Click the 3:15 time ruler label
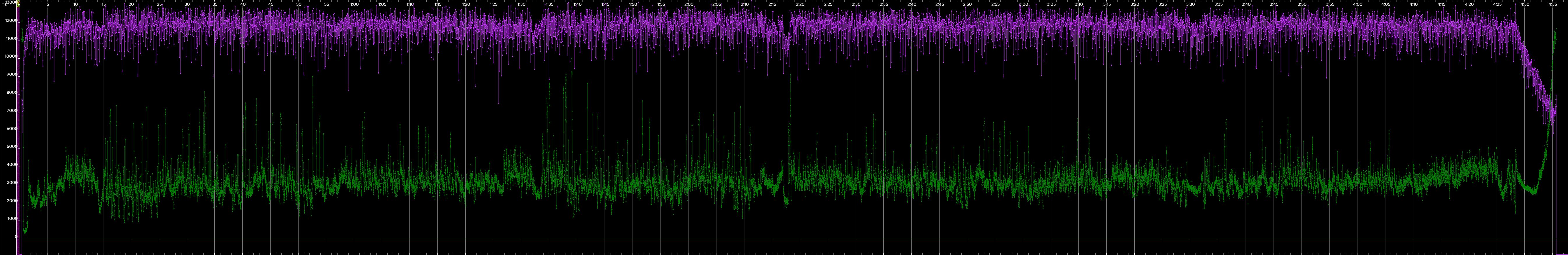 [x=1107, y=4]
